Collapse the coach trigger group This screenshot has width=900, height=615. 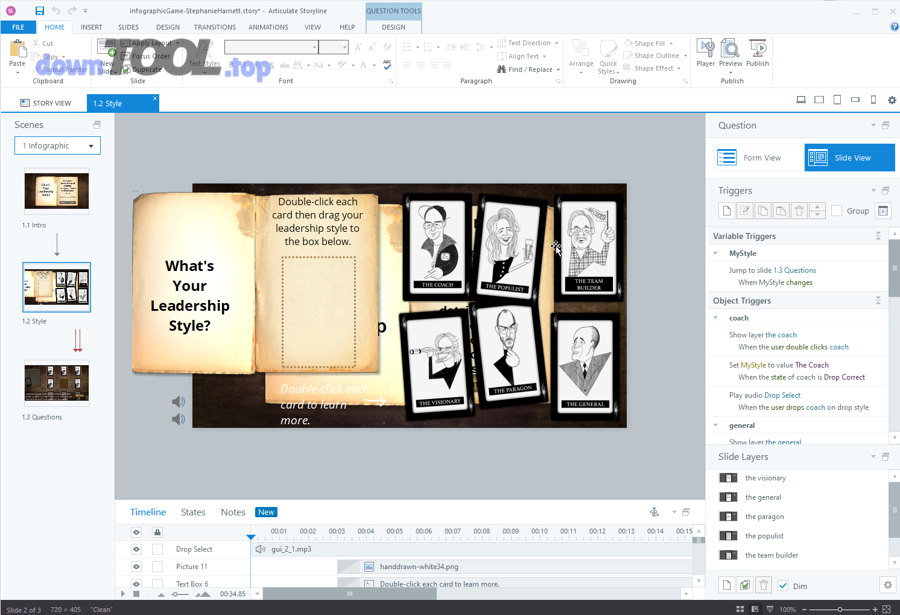715,318
